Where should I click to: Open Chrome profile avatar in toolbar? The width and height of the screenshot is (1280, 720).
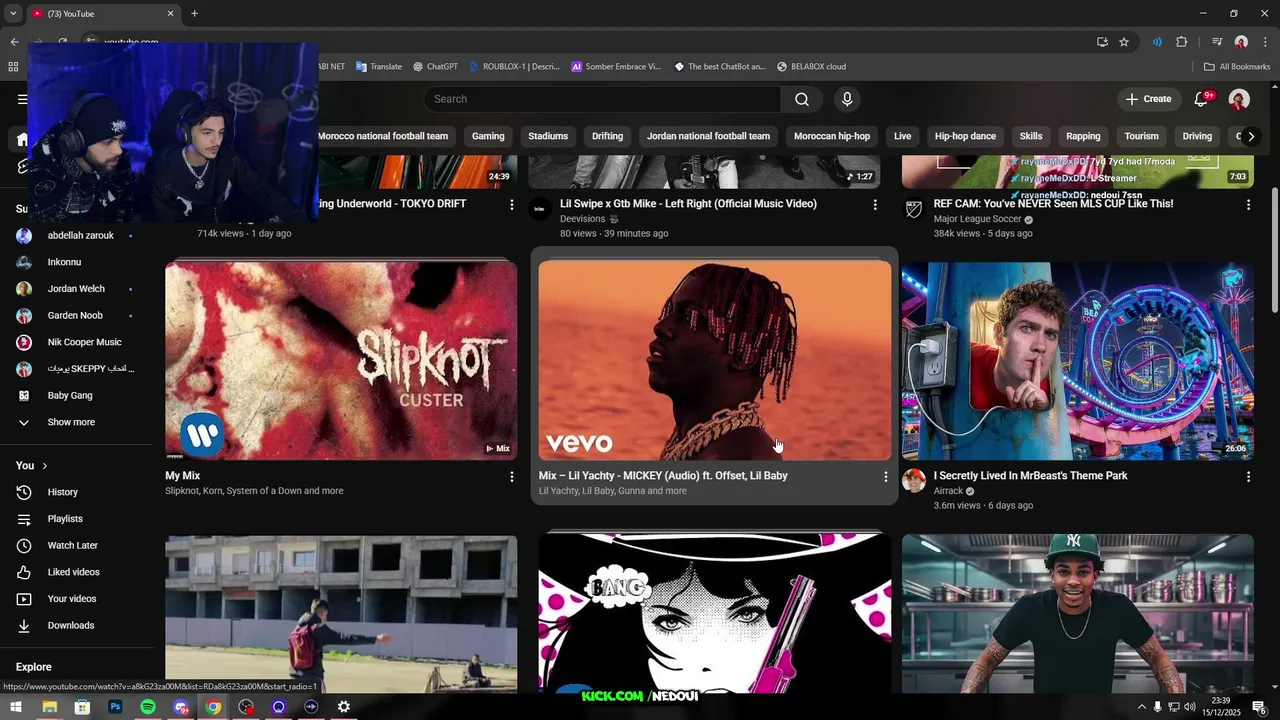[x=1241, y=42]
